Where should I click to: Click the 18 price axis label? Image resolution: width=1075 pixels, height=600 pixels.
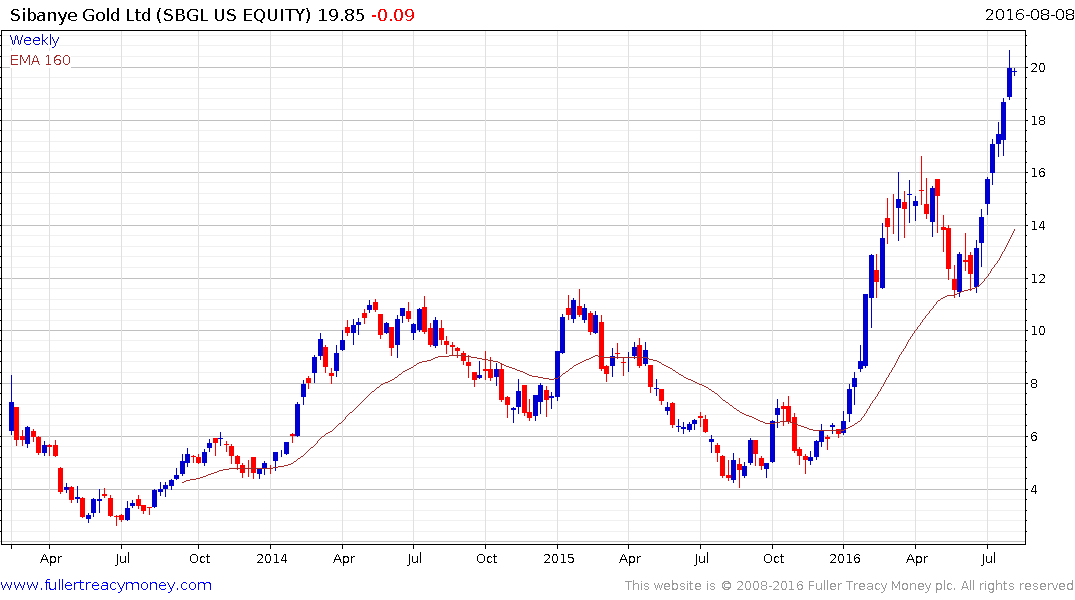1038,120
